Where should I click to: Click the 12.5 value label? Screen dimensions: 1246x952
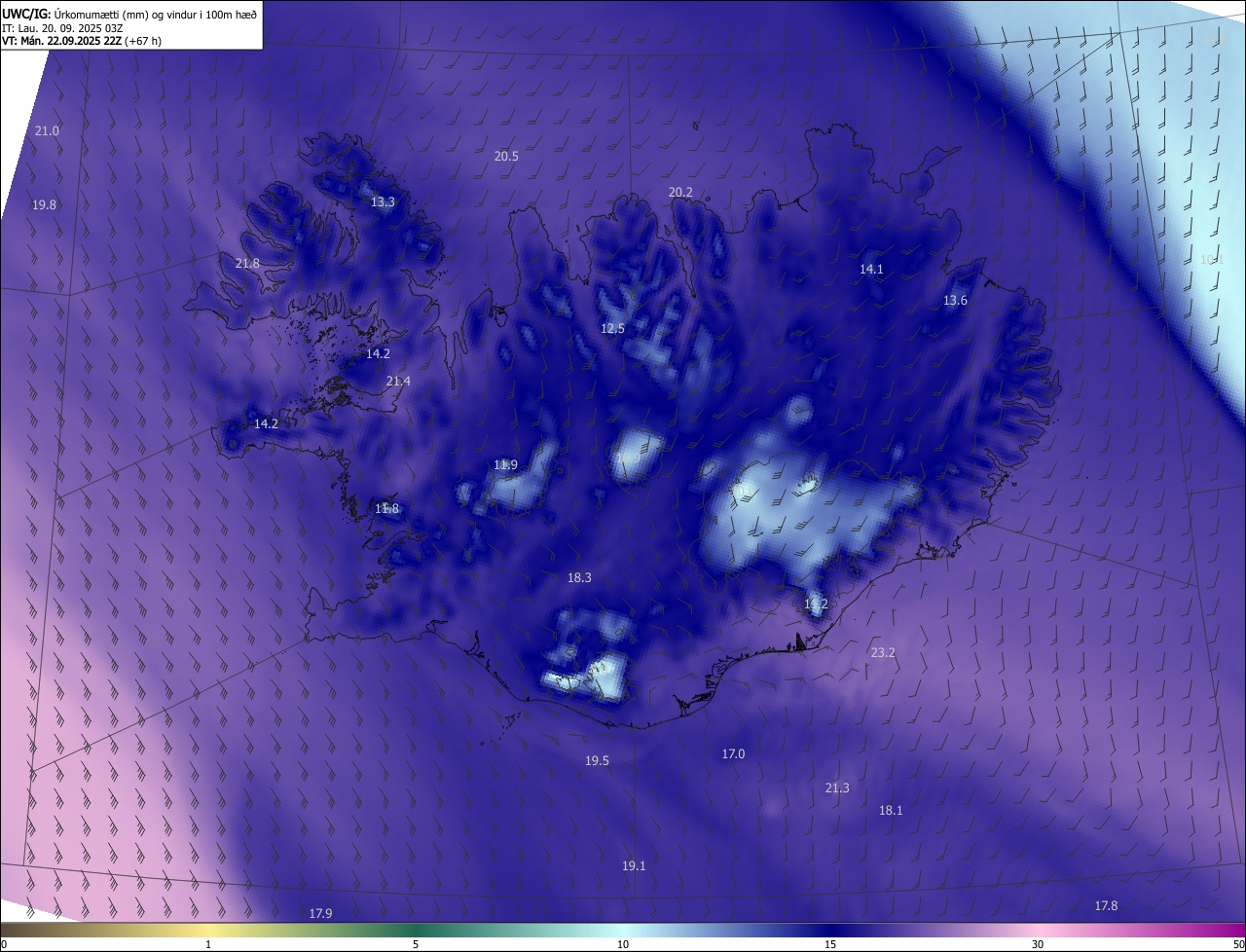612,328
